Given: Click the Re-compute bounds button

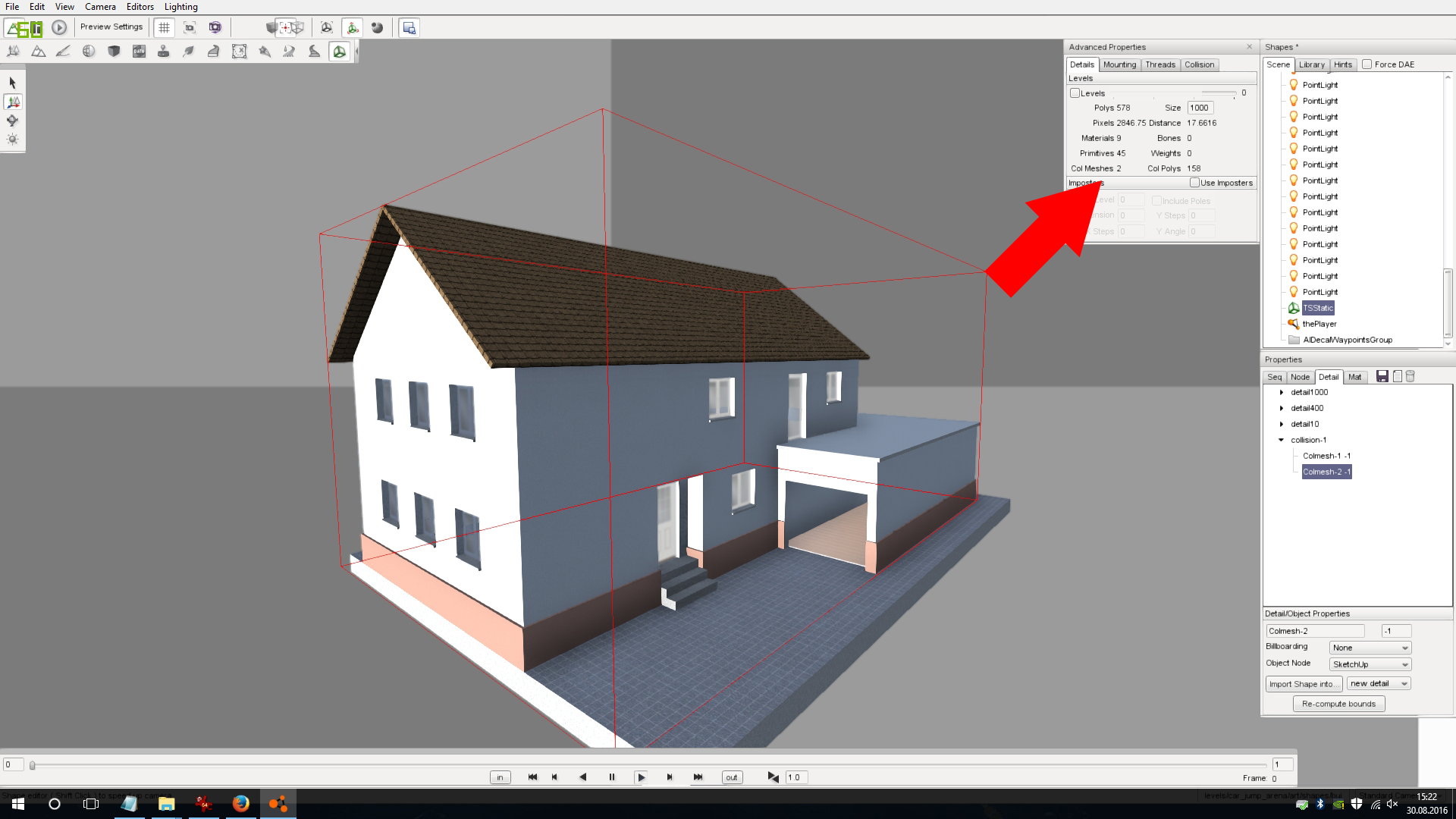Looking at the screenshot, I should [1338, 704].
